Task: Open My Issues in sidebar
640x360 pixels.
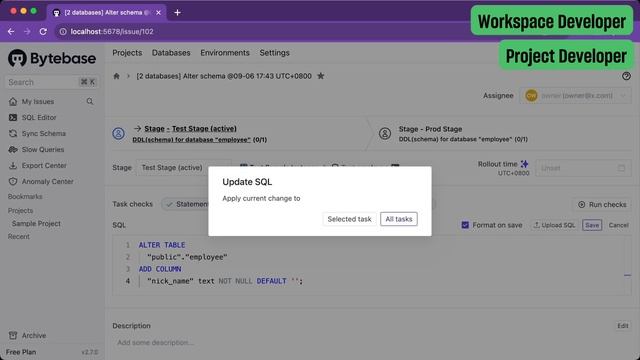Action: (38, 101)
